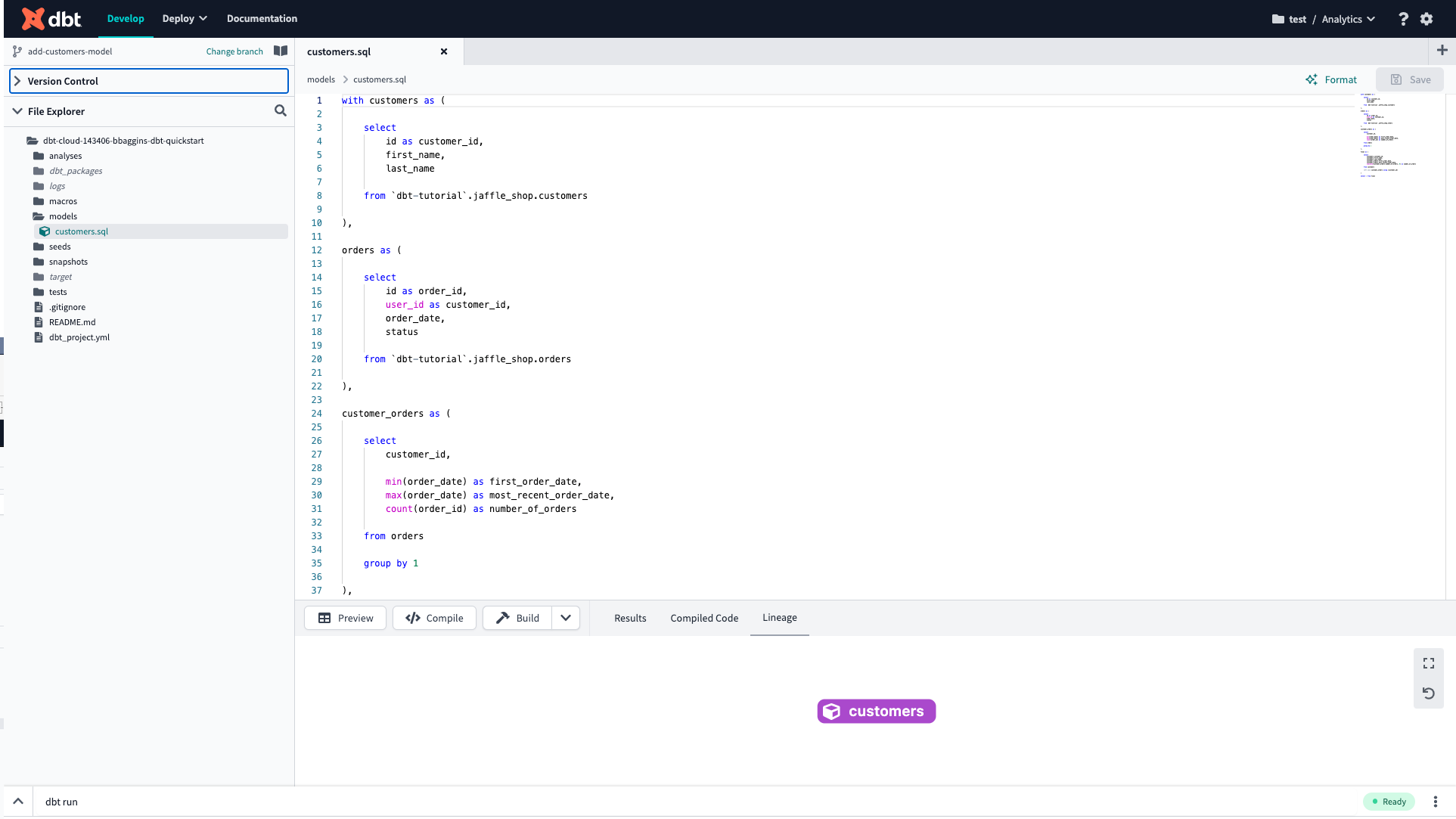Open the kebab menu in status bar
This screenshot has width=1456, height=819.
coord(1435,802)
